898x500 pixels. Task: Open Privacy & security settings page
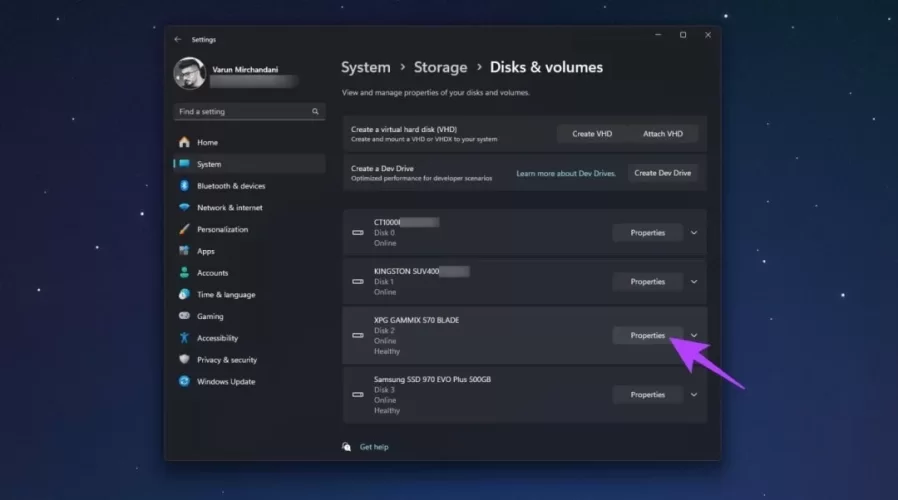click(226, 360)
